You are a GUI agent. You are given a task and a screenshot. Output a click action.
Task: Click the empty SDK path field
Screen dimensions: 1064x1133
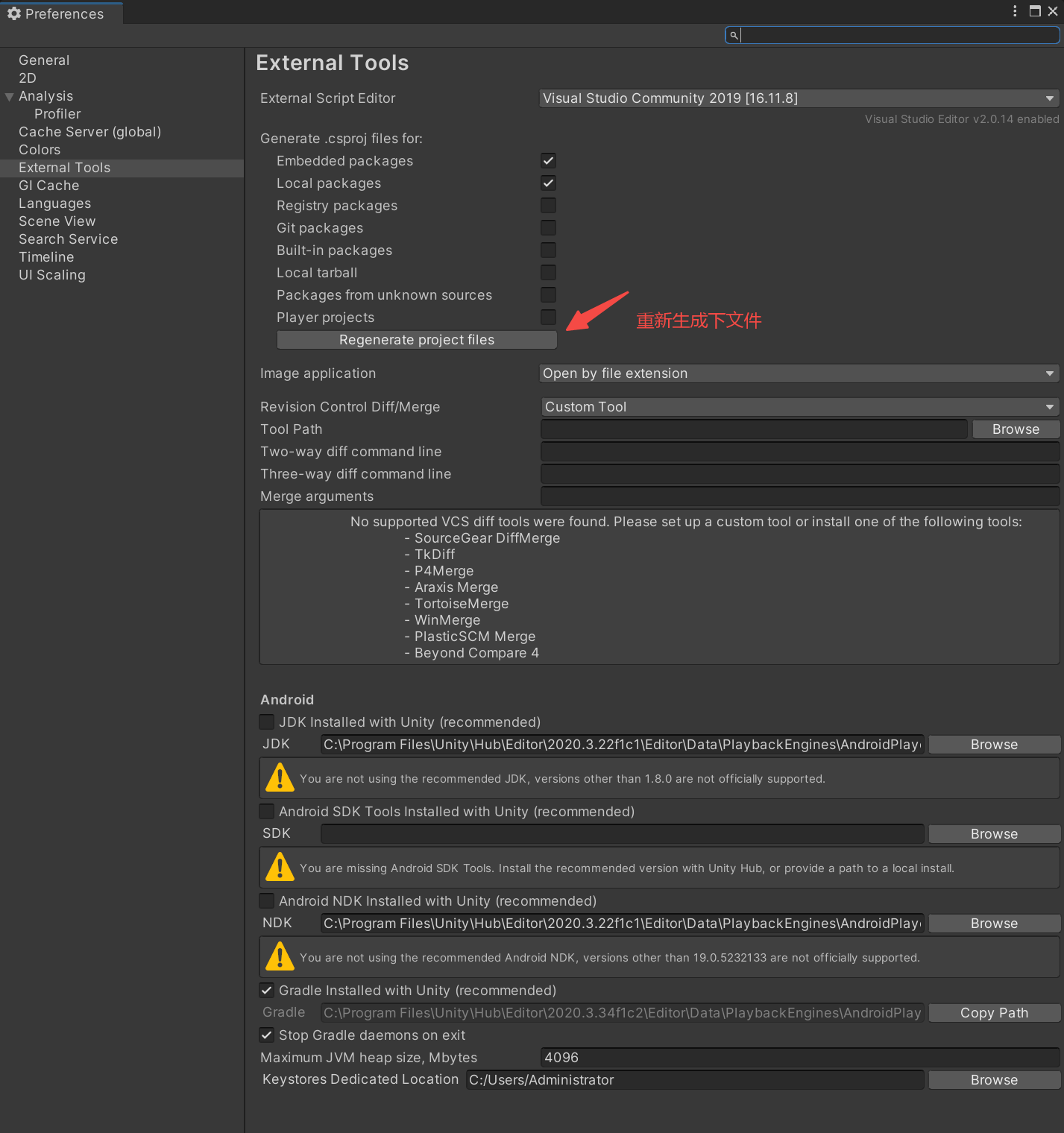(x=623, y=834)
